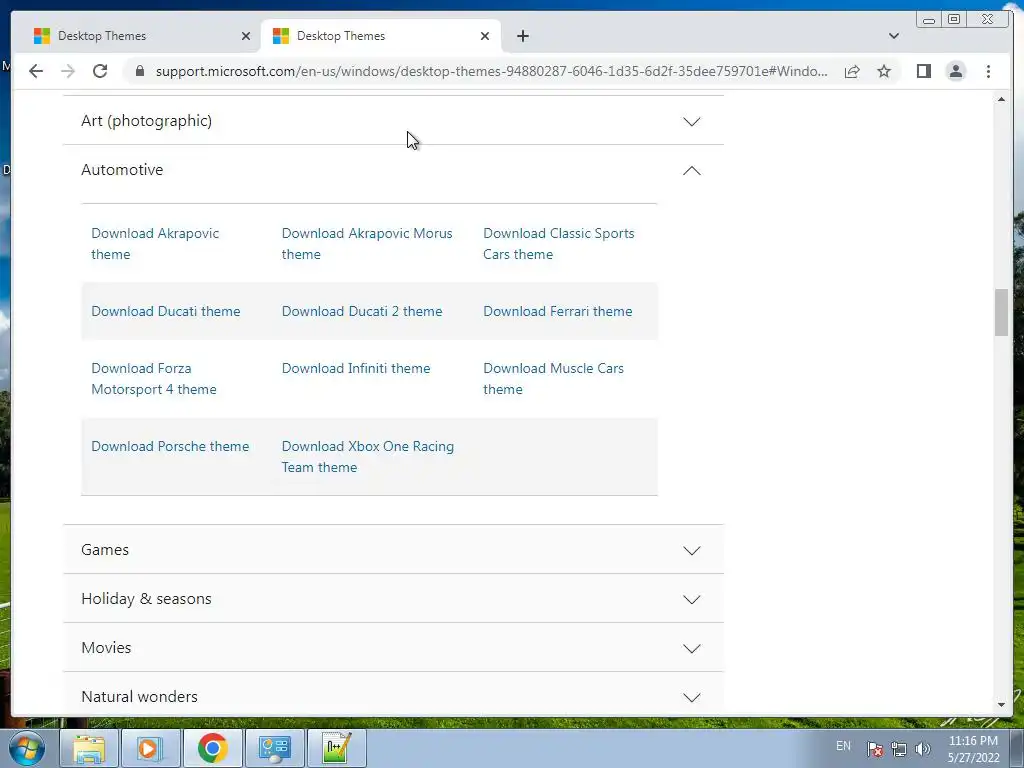Click the scrollbar down arrow
This screenshot has height=768, width=1024.
[1001, 705]
